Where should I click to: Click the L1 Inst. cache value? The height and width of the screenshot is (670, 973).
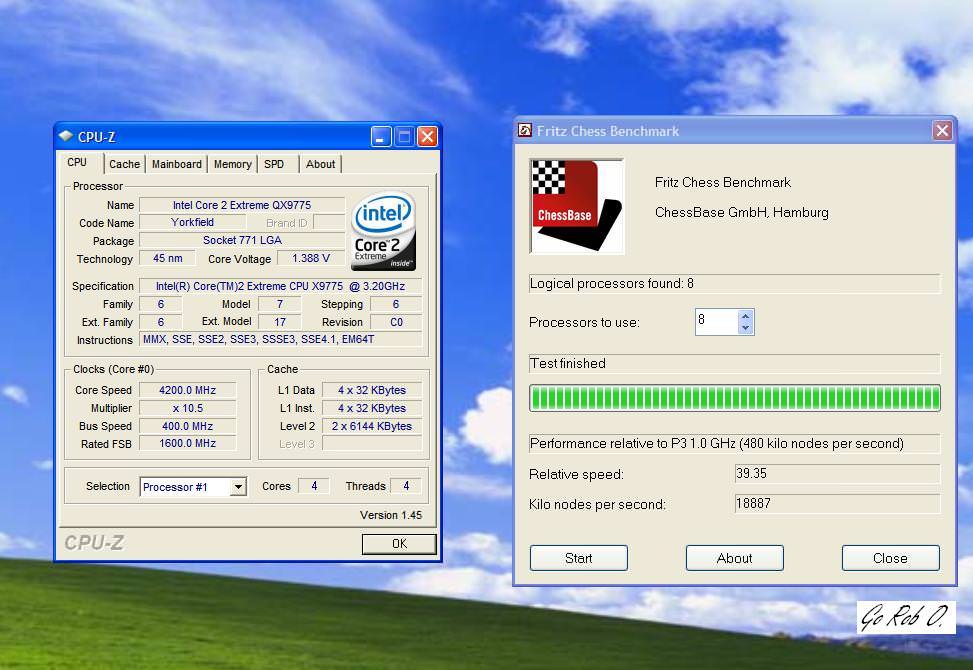(x=372, y=408)
